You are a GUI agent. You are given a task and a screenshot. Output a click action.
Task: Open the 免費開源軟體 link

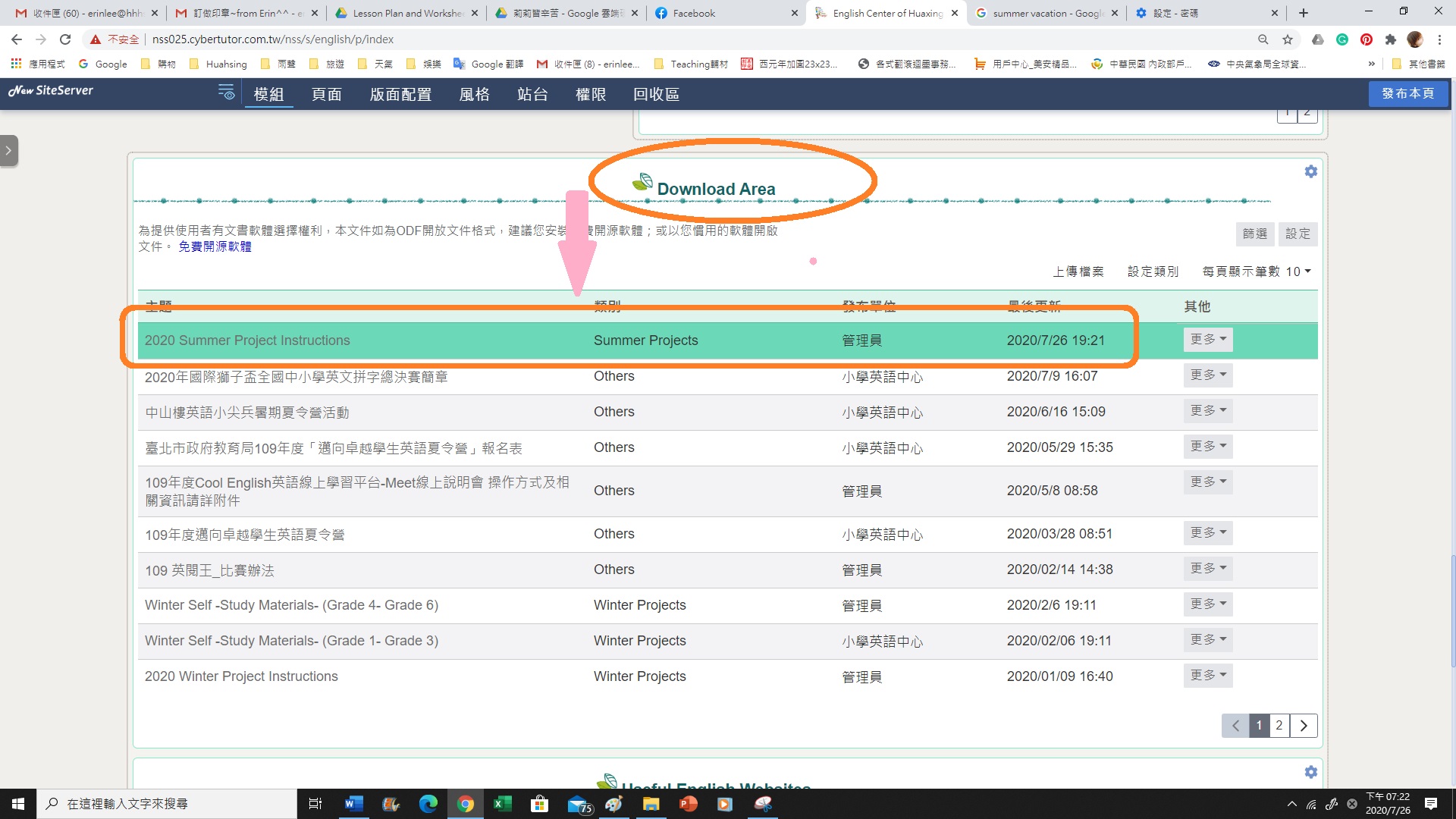215,246
